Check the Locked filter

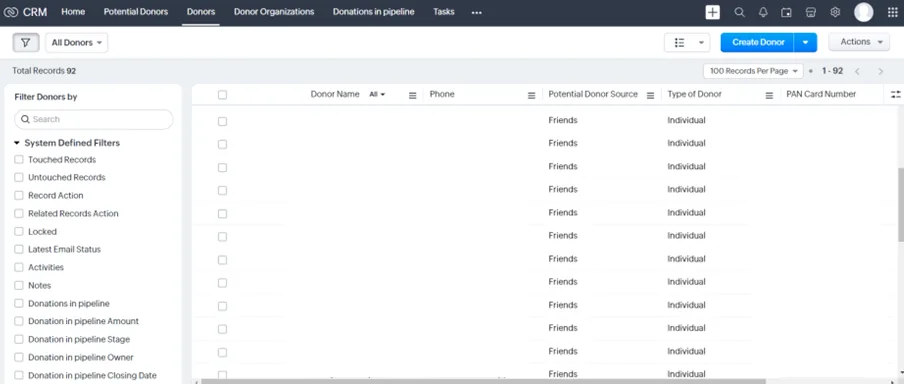coord(19,231)
